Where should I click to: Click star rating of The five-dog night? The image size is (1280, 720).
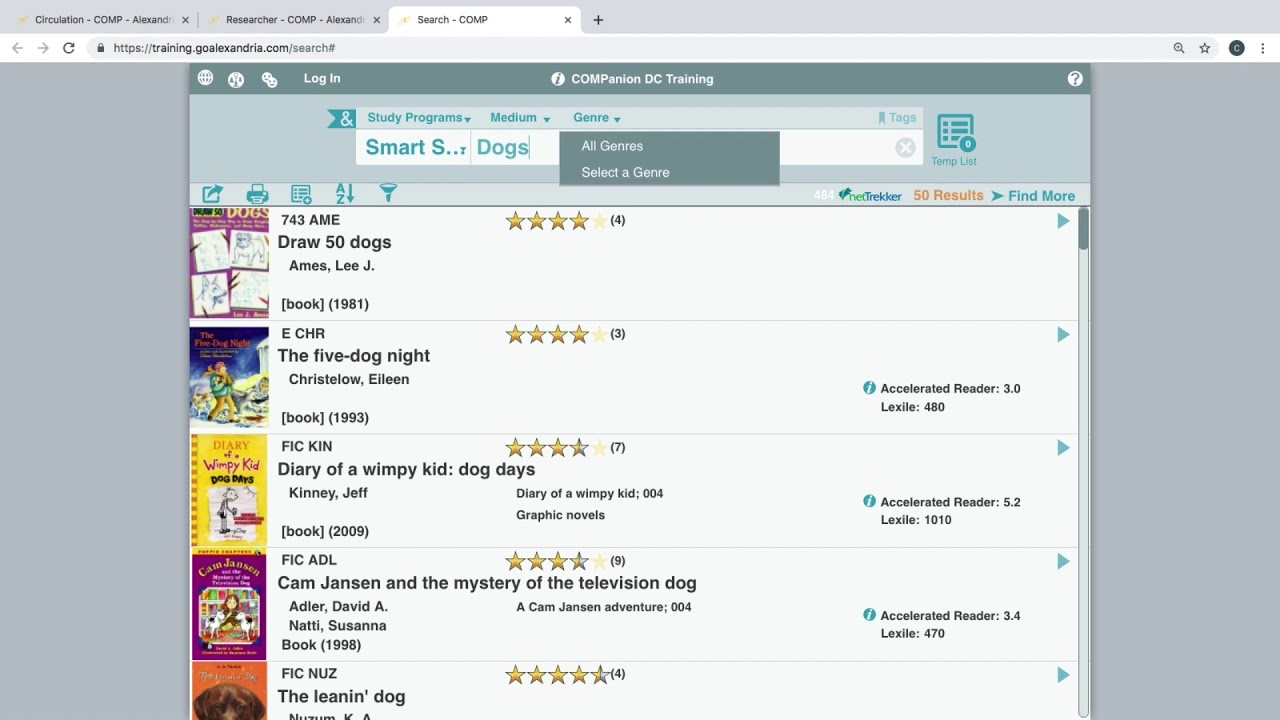click(556, 334)
